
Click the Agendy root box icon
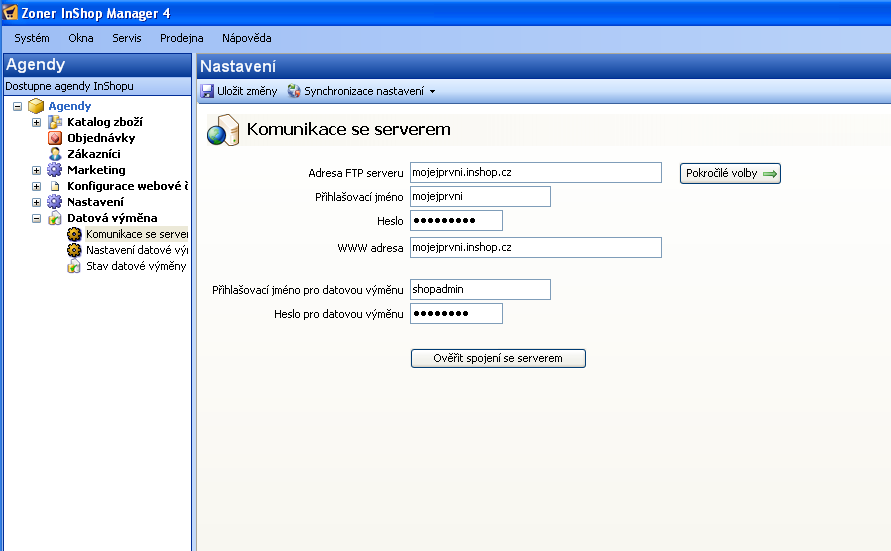[36, 106]
